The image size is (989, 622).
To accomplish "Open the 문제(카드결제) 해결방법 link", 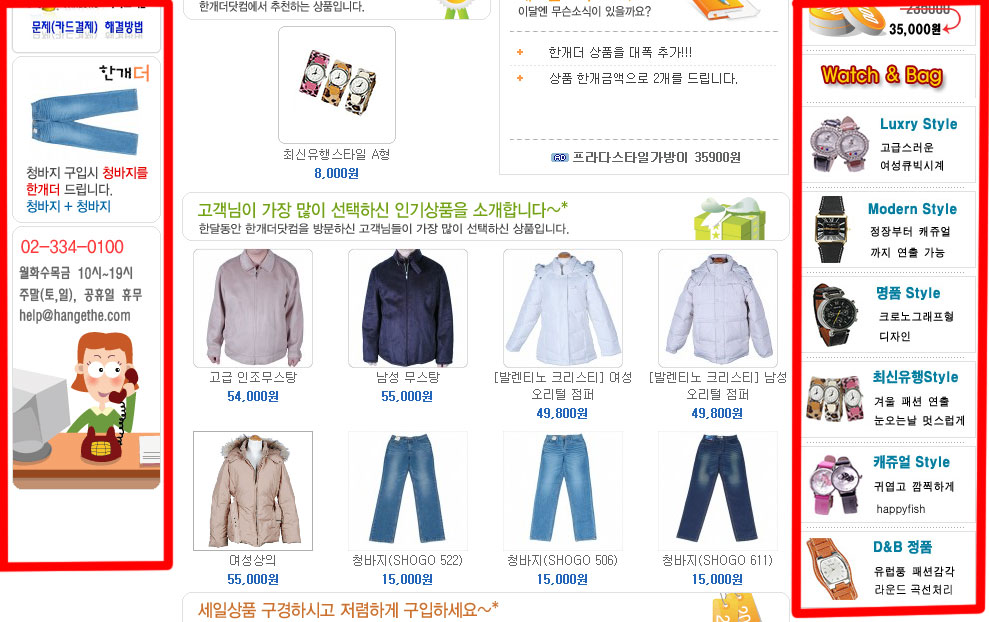I will pyautogui.click(x=87, y=27).
